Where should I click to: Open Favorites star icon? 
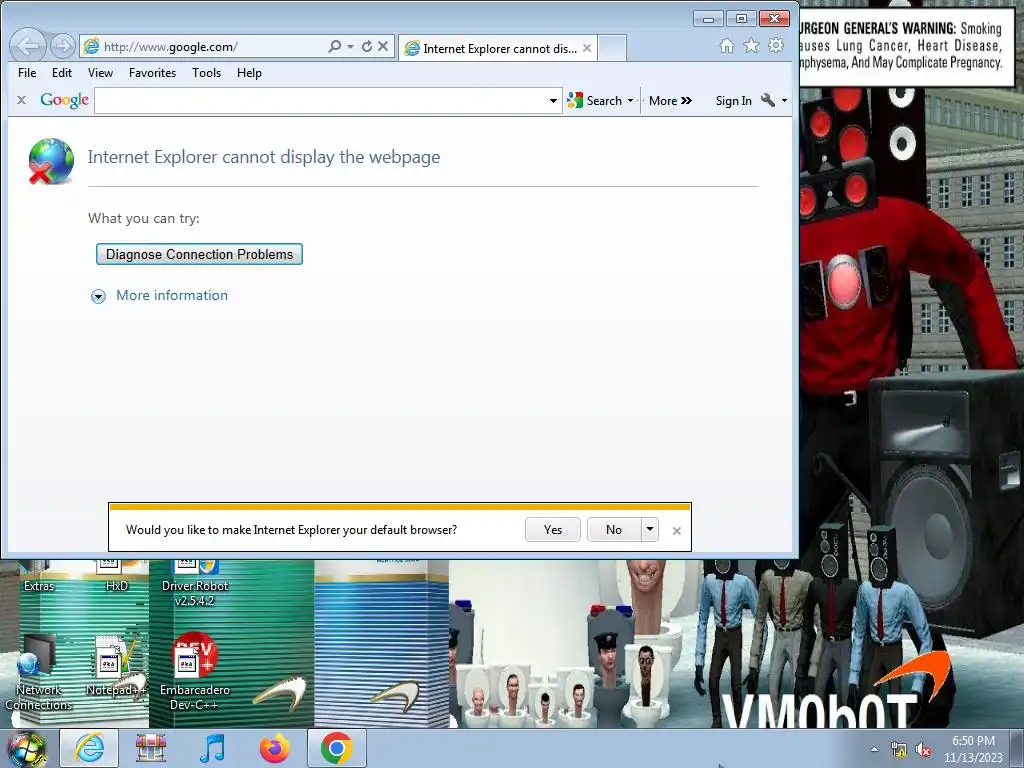(752, 46)
